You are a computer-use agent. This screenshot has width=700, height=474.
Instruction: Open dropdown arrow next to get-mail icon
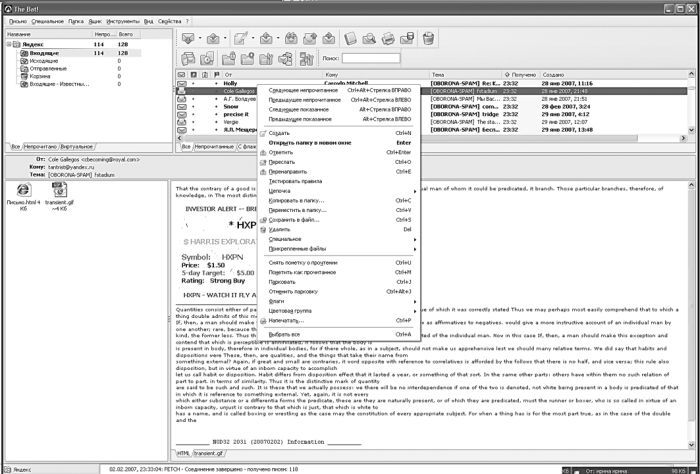[x=200, y=38]
